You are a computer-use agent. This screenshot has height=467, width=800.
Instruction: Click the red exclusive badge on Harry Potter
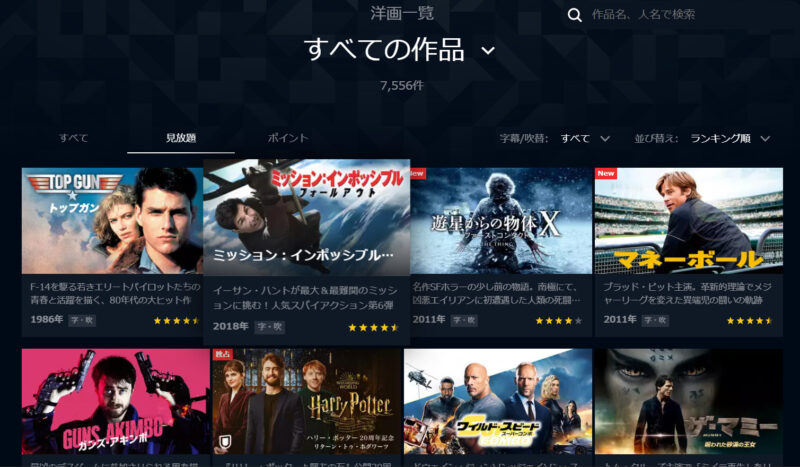click(222, 354)
